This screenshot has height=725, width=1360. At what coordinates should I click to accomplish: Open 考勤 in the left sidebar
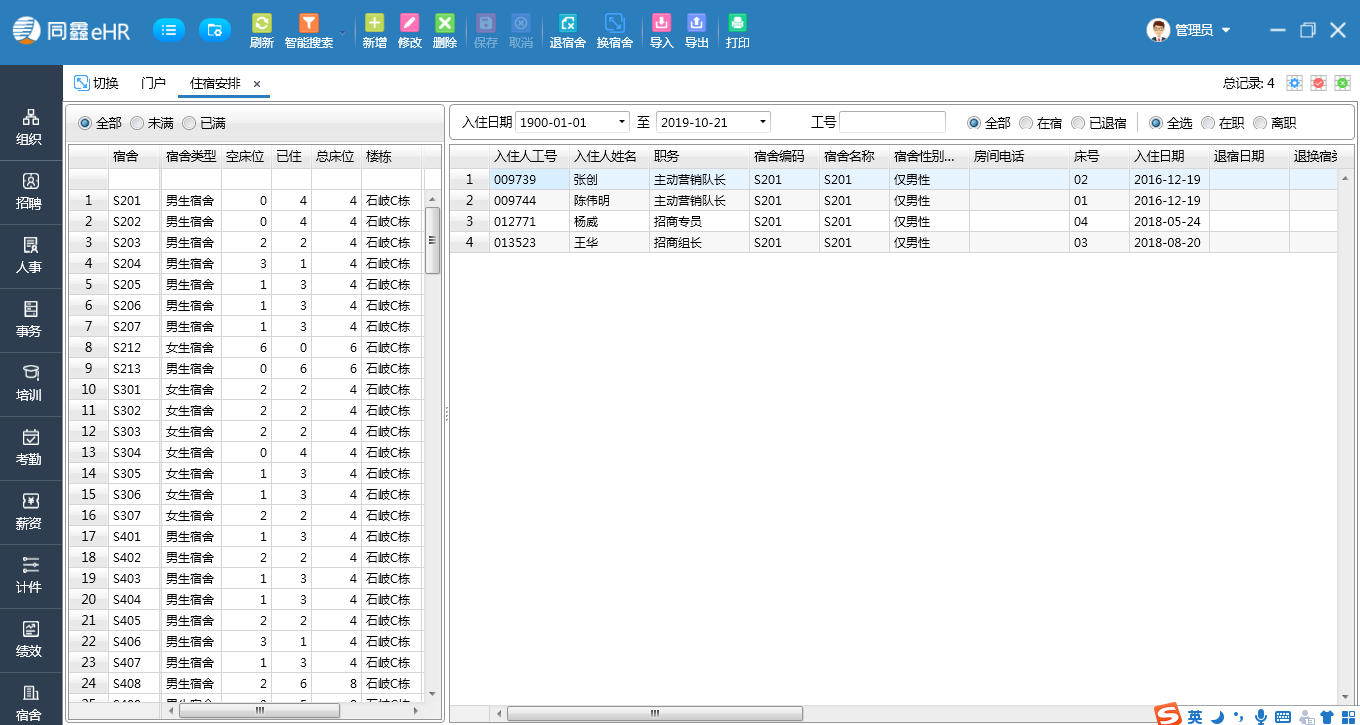(29, 447)
